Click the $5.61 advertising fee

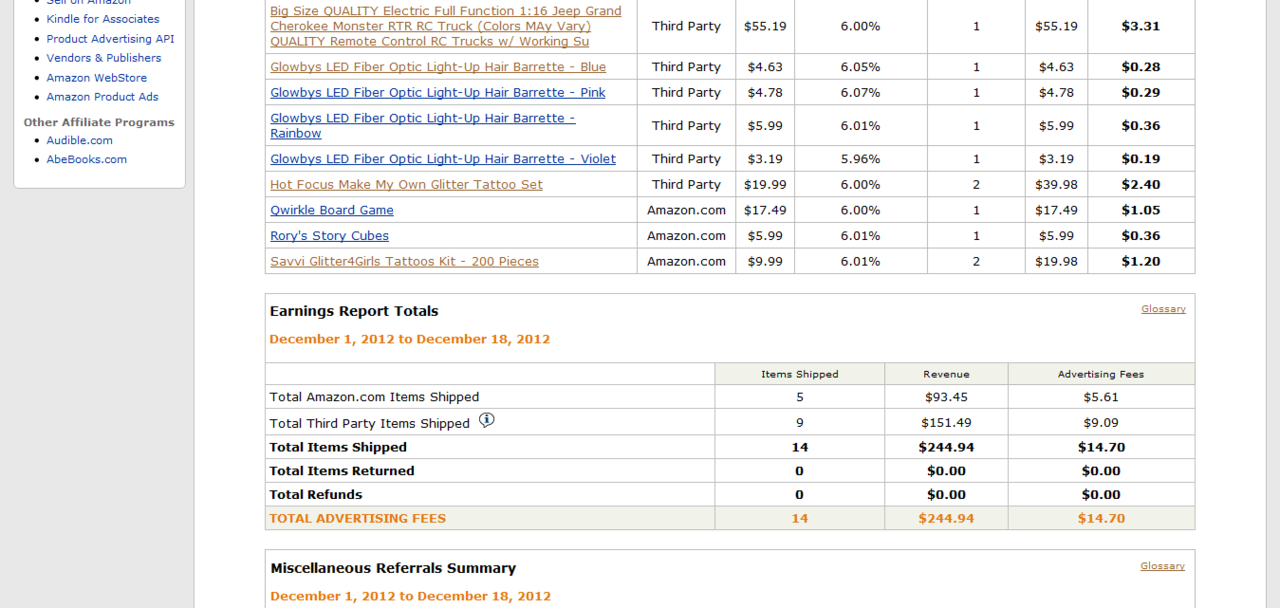pyautogui.click(x=1101, y=397)
